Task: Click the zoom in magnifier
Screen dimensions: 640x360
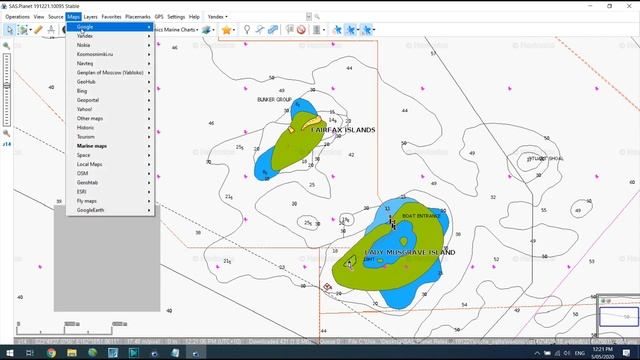Action: point(7,46)
